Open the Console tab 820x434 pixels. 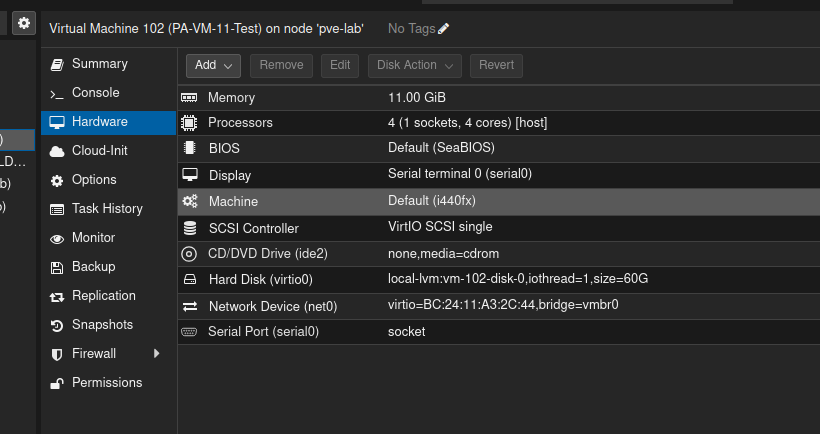[108, 93]
